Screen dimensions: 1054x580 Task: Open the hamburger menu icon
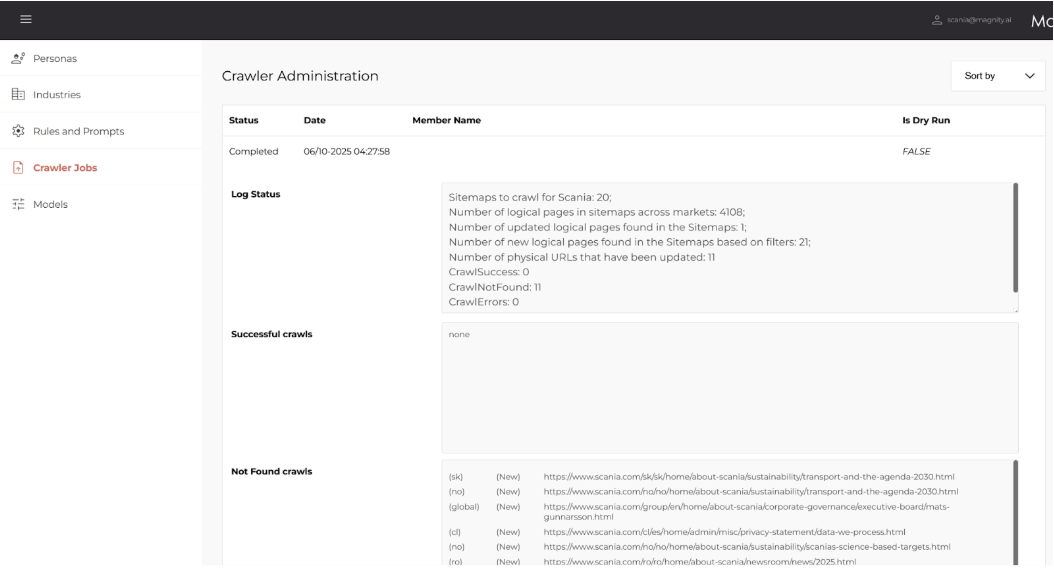coord(25,20)
